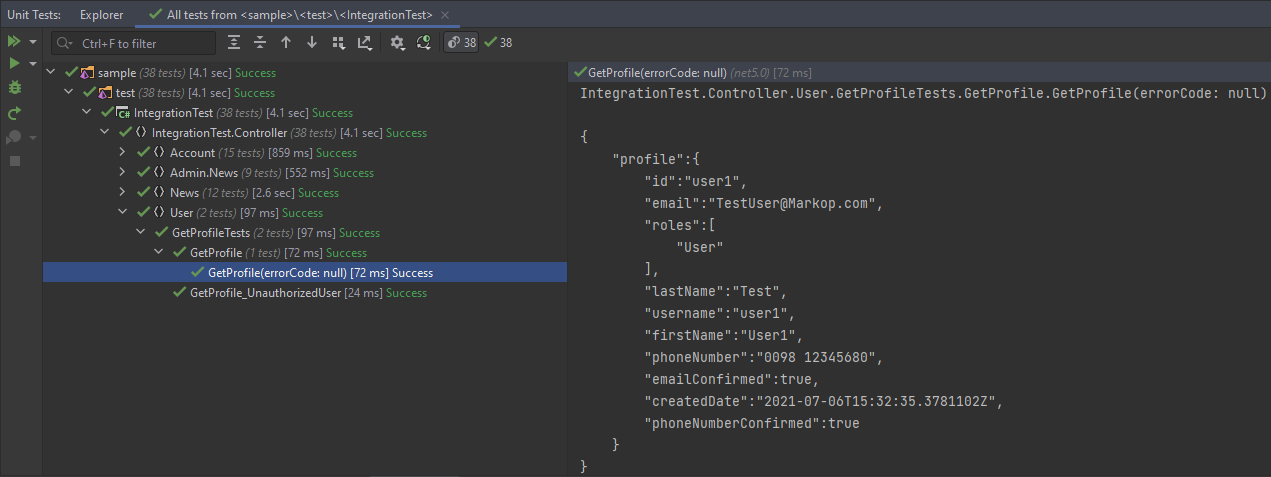
Task: Click the Export results icon
Action: [x=364, y=43]
